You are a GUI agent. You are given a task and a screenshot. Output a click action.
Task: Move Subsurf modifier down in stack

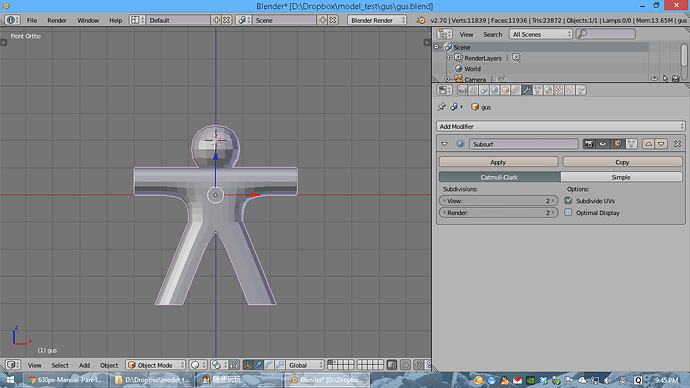(661, 144)
